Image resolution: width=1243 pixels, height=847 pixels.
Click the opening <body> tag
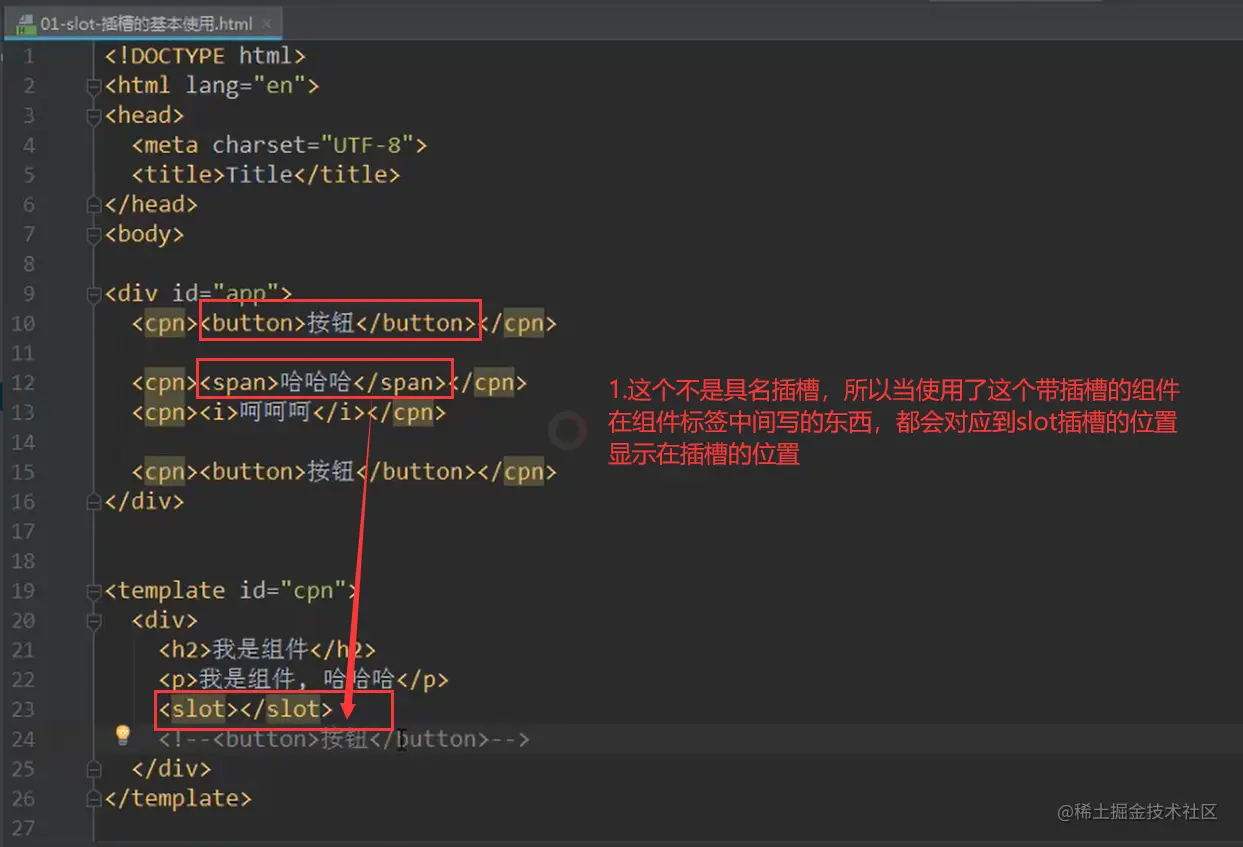[x=145, y=234]
